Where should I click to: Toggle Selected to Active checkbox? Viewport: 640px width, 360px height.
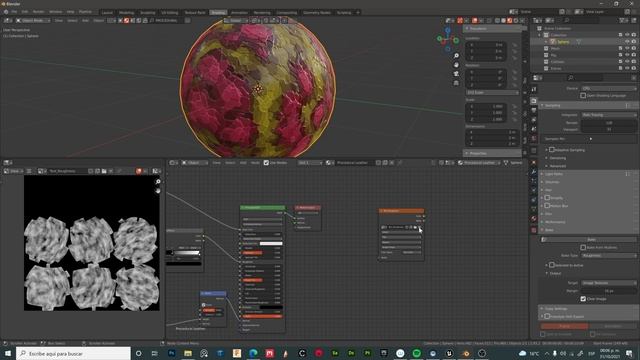point(551,265)
